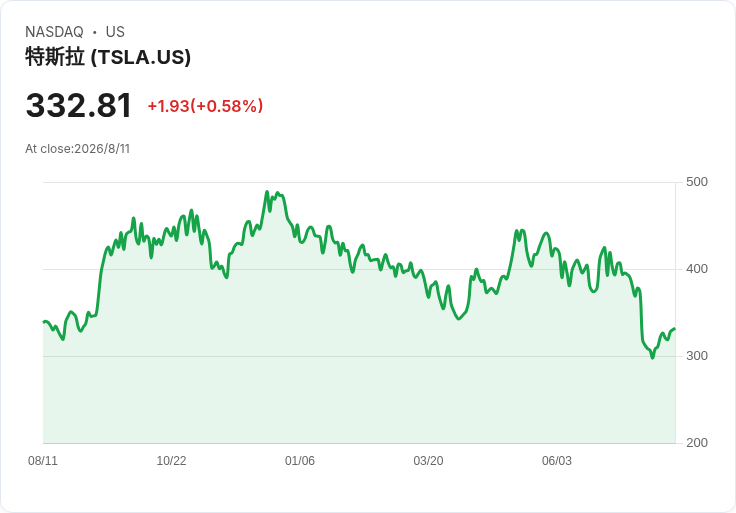This screenshot has height=513, width=736.
Task: Click the chart's highest peak near 500
Action: (x=267, y=192)
